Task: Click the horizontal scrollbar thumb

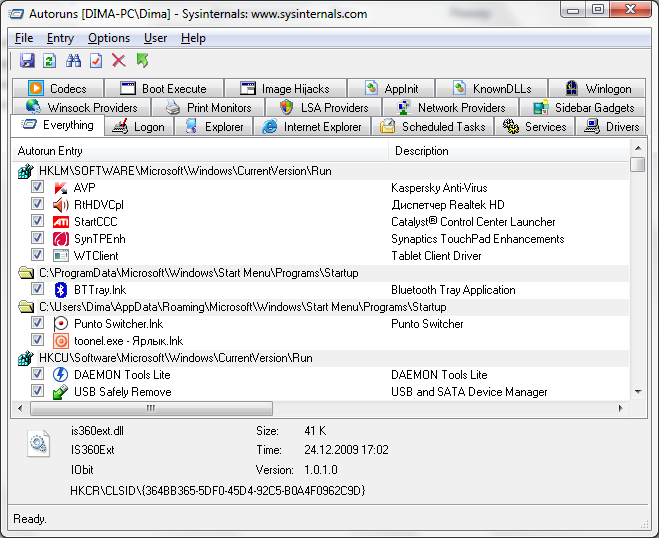Action: [x=151, y=408]
